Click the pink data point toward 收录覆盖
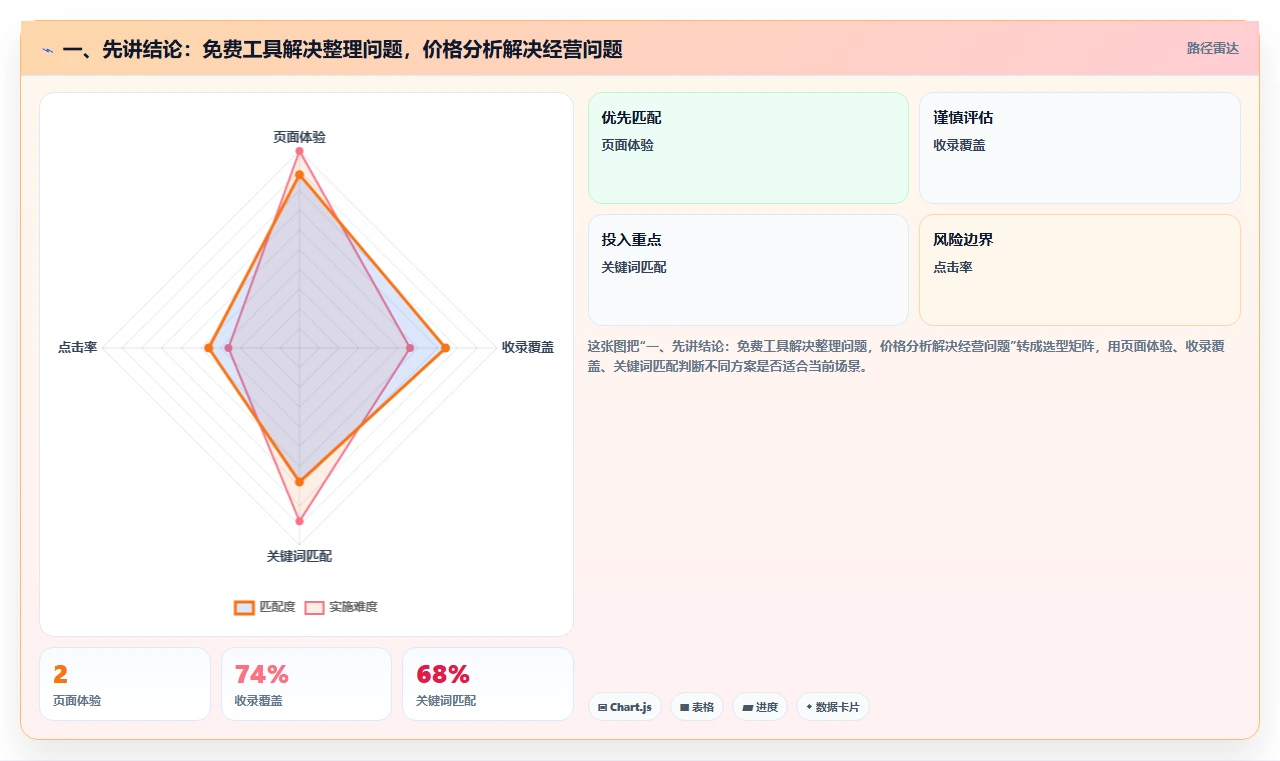The image size is (1280, 761). (x=410, y=348)
